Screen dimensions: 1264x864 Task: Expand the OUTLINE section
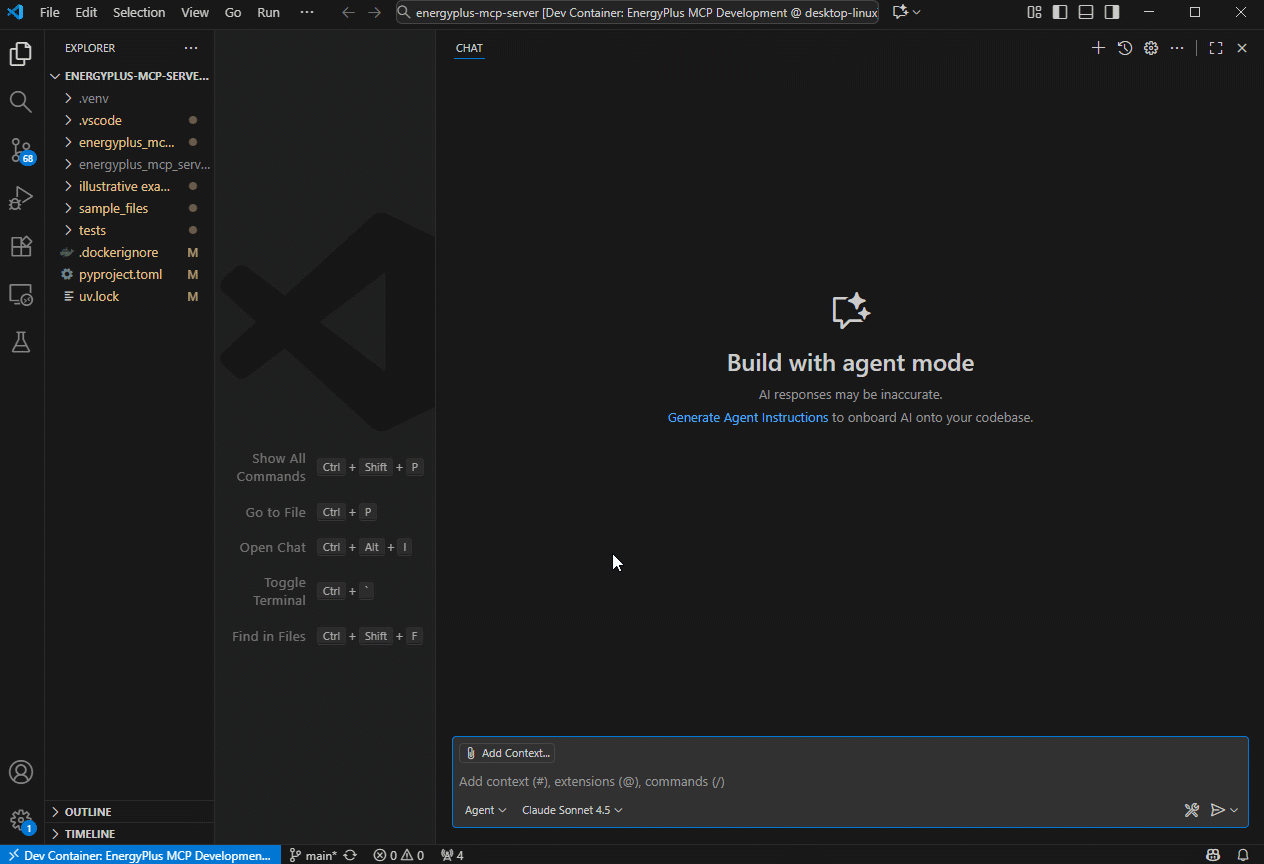pyautogui.click(x=88, y=812)
